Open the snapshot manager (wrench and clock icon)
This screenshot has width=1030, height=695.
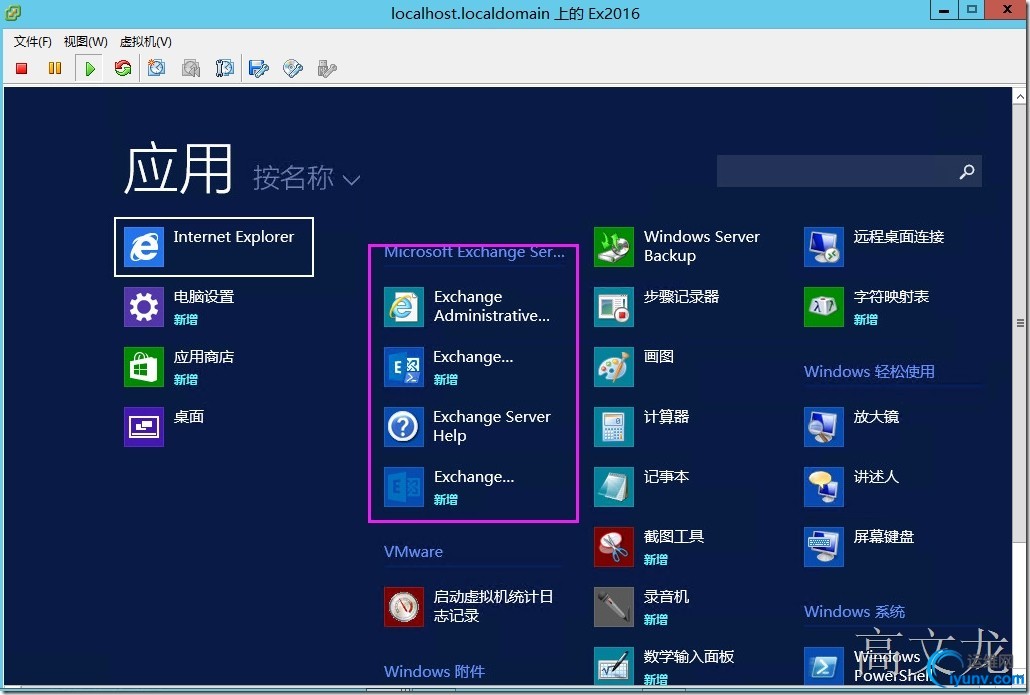click(225, 68)
